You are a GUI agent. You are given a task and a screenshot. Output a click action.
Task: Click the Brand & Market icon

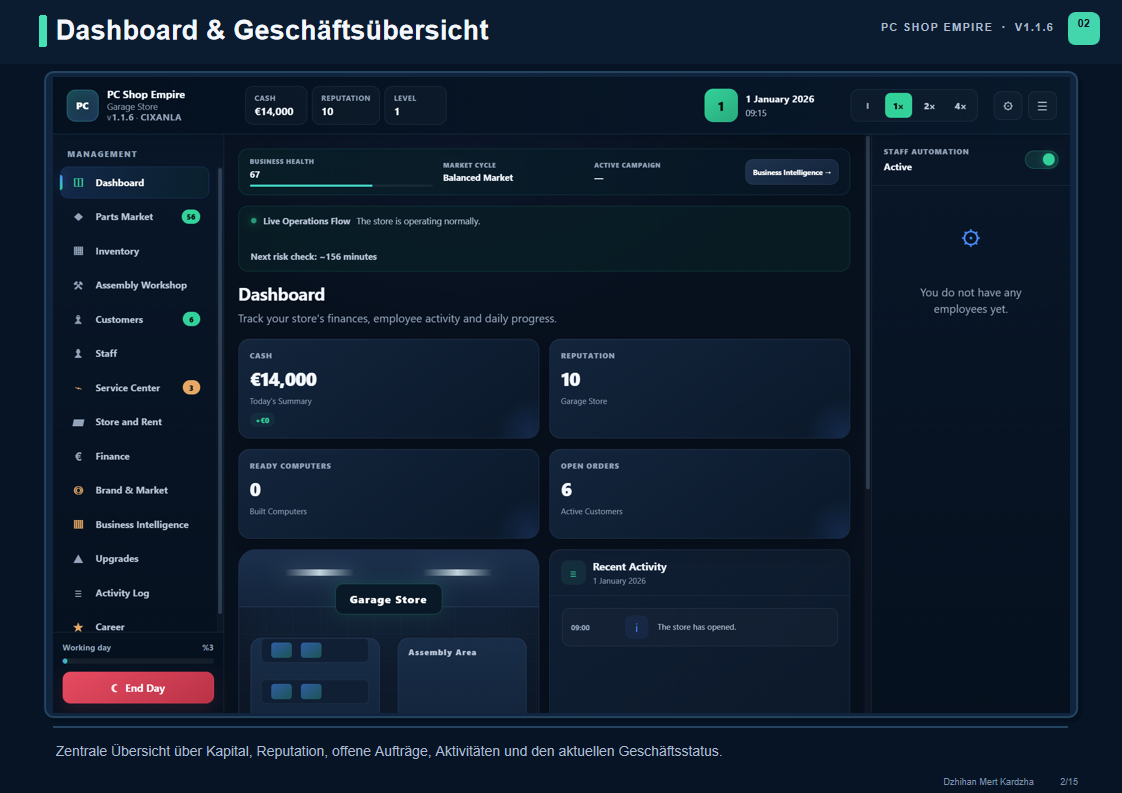point(79,490)
